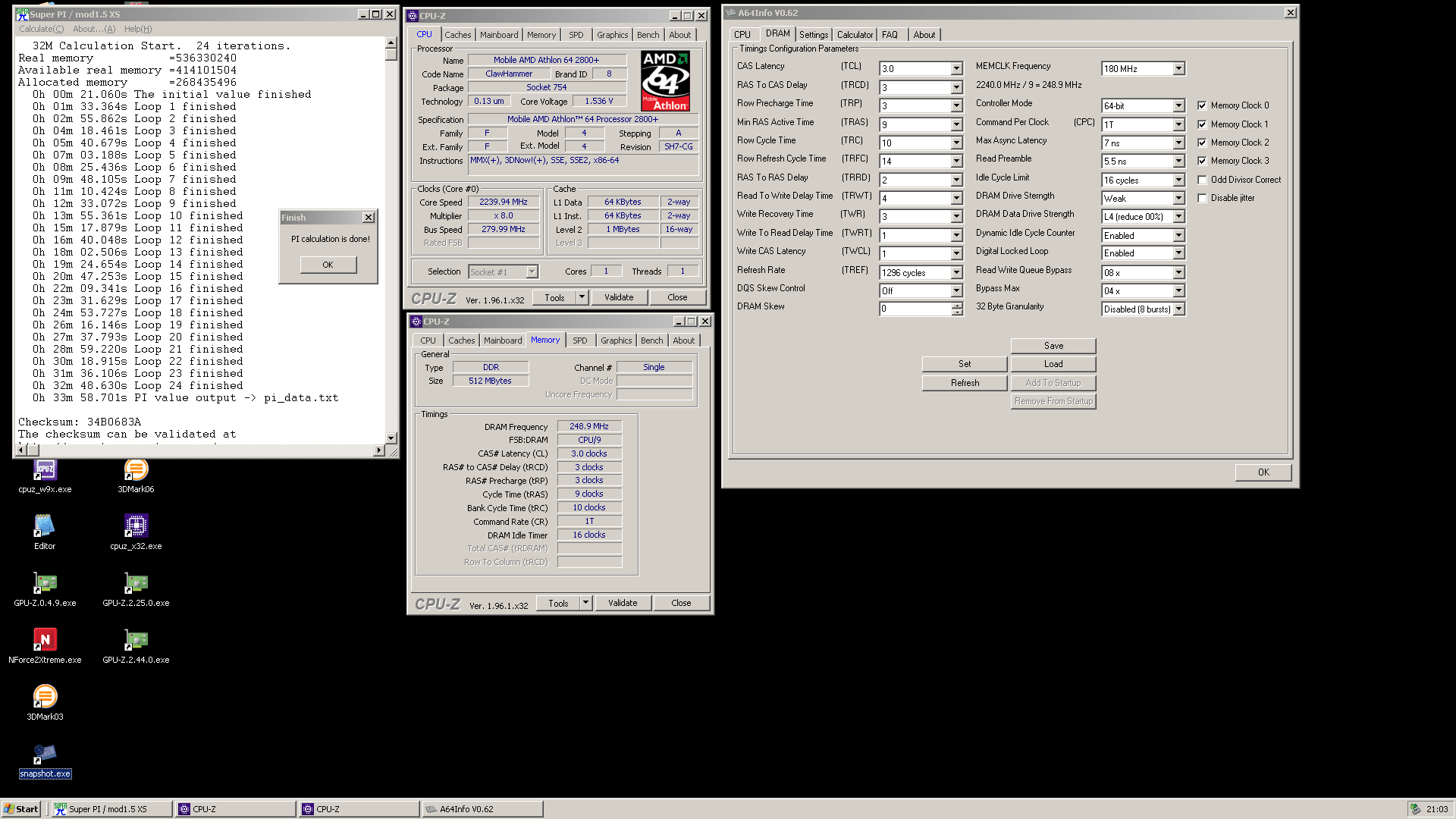Open Controller Mode 64-bit dropdown

click(1178, 105)
